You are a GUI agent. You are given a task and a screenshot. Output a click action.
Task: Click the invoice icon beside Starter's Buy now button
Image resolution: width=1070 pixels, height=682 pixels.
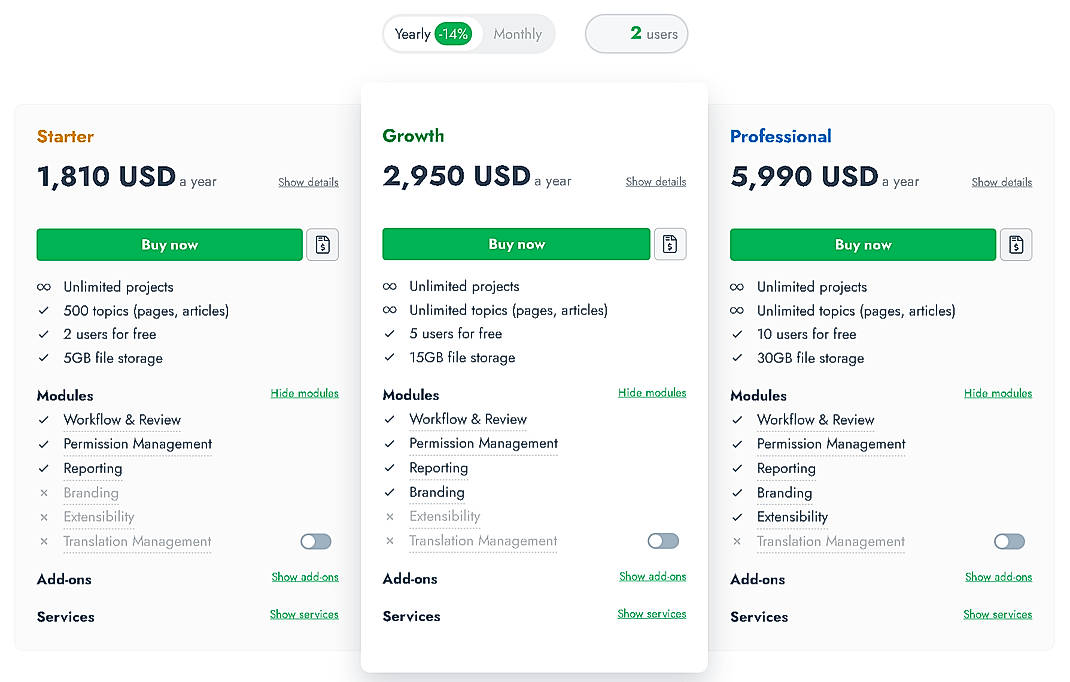point(322,244)
